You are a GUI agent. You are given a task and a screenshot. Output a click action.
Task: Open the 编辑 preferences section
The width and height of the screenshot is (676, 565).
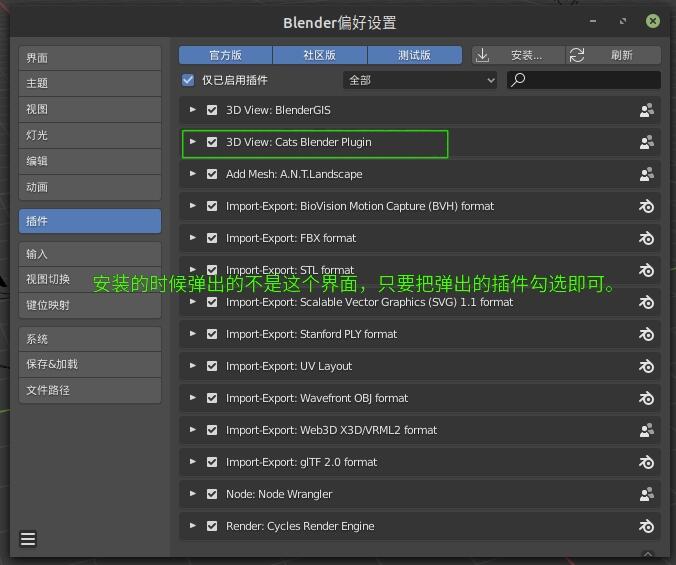(x=90, y=161)
